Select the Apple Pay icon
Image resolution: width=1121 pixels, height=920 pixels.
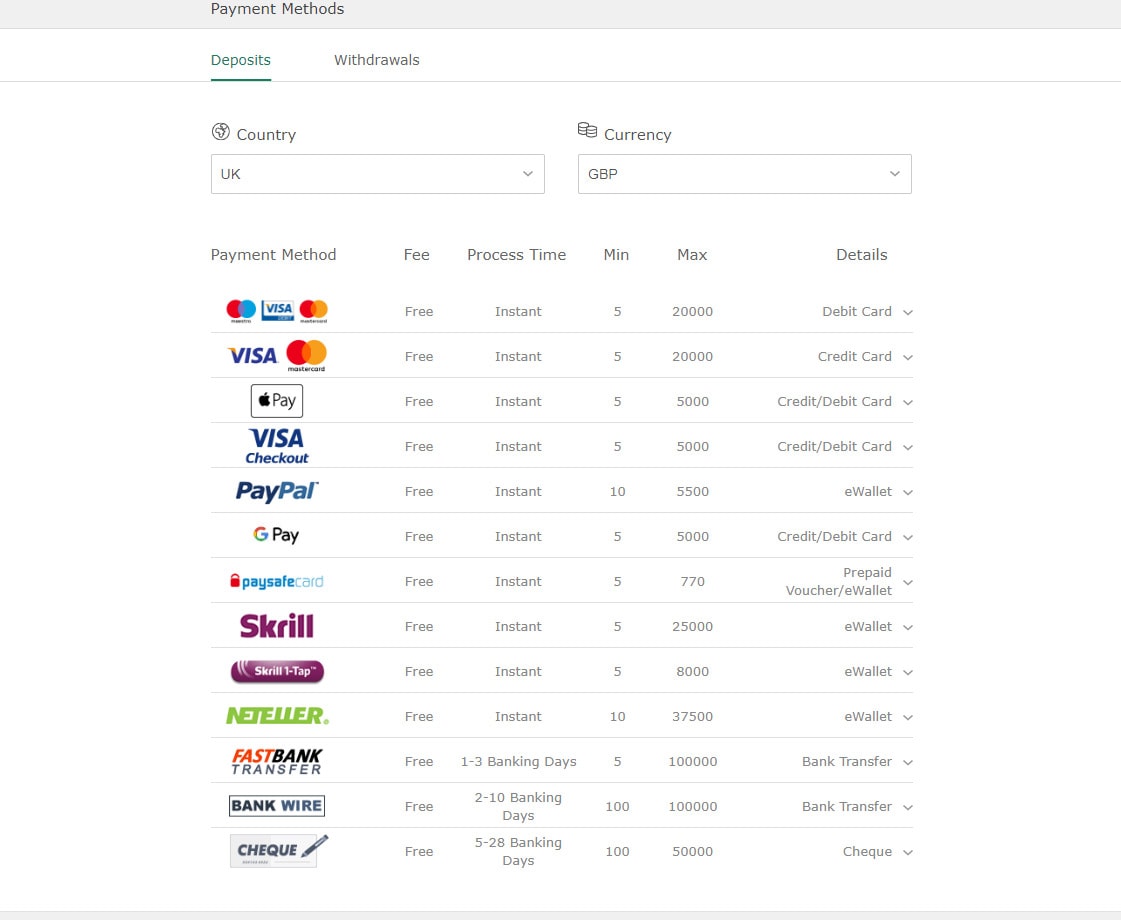[277, 401]
